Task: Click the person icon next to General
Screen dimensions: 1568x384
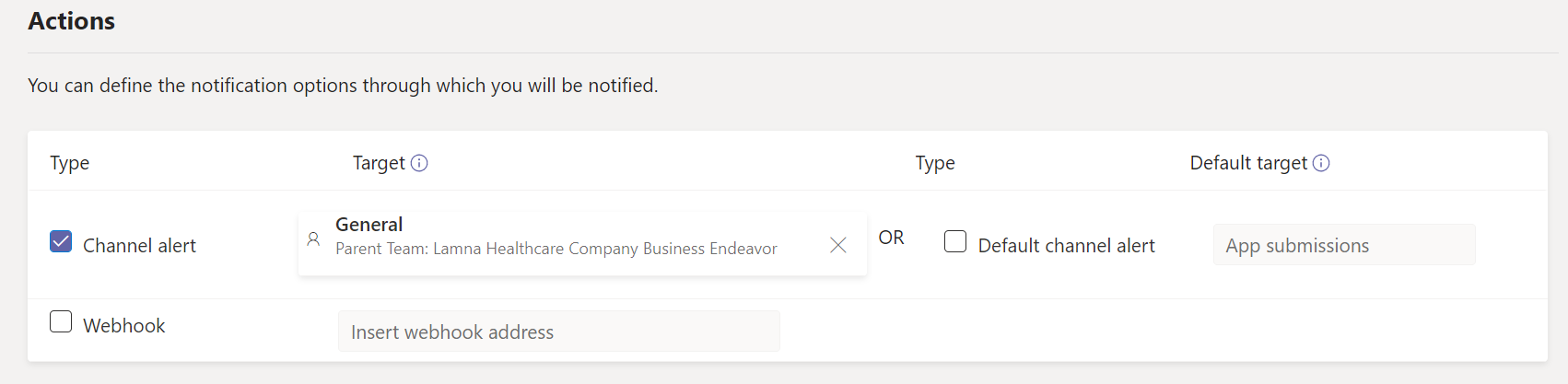Action: (313, 239)
